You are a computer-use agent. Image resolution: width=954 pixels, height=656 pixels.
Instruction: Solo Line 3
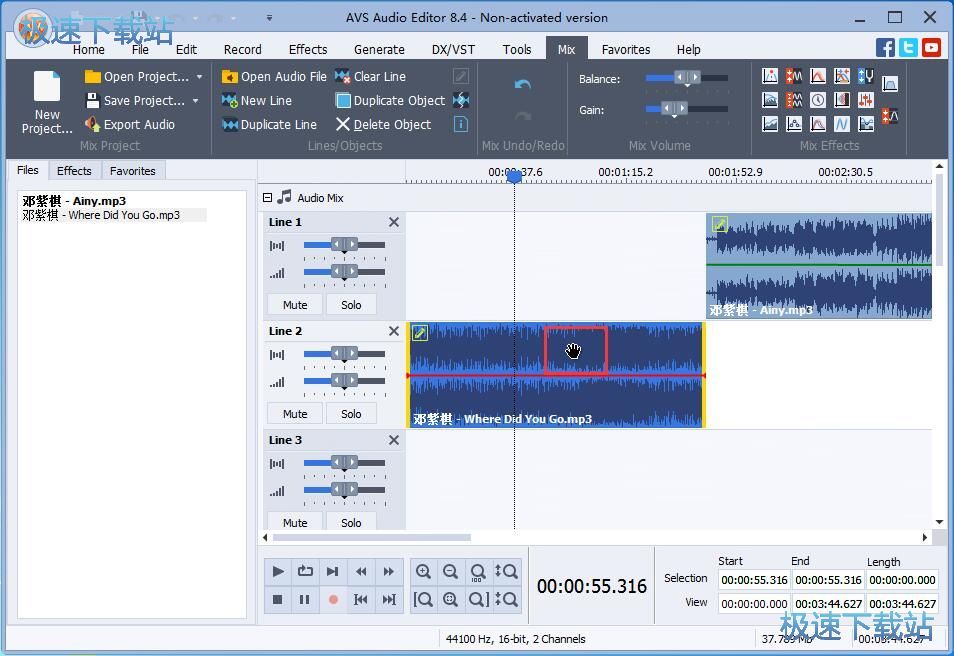click(351, 522)
